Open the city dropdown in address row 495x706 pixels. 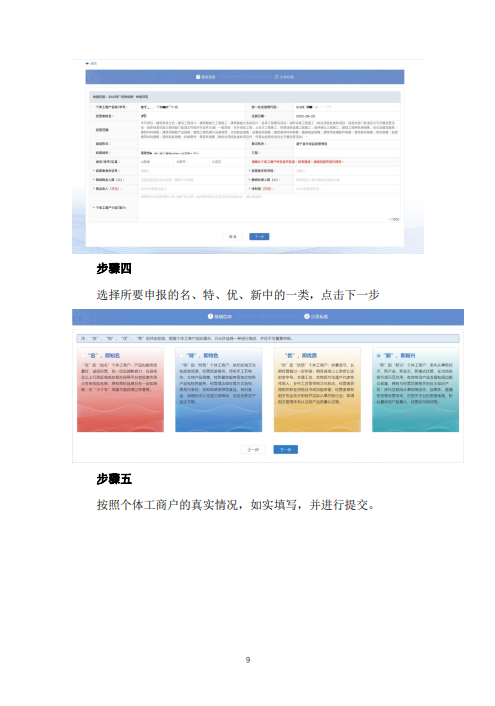(x=191, y=162)
